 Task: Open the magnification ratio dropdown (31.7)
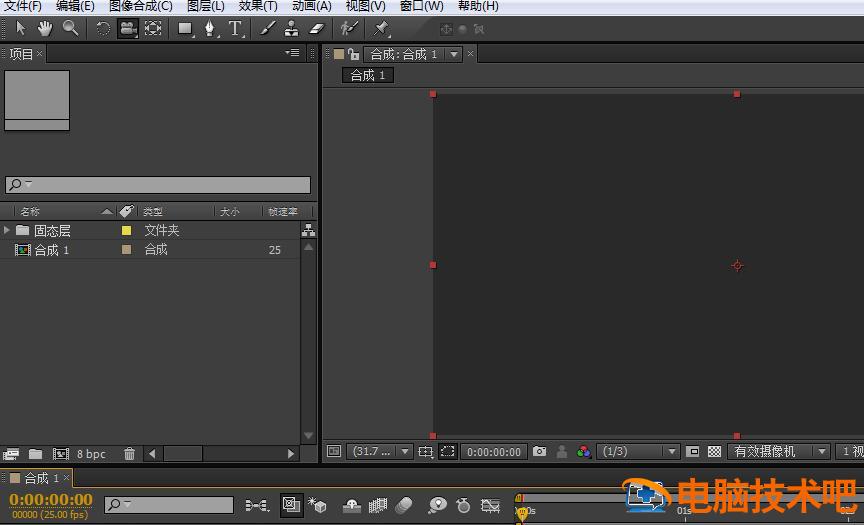coord(380,452)
